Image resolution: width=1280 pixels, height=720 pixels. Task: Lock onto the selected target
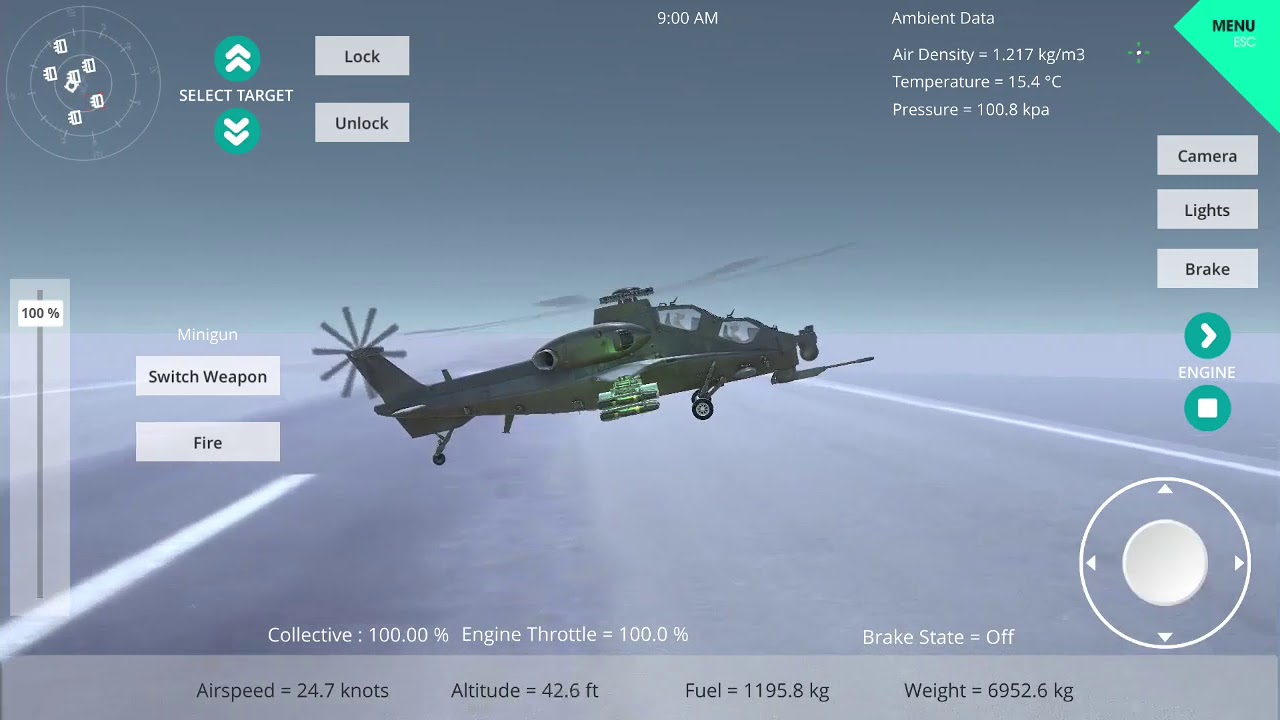point(362,56)
